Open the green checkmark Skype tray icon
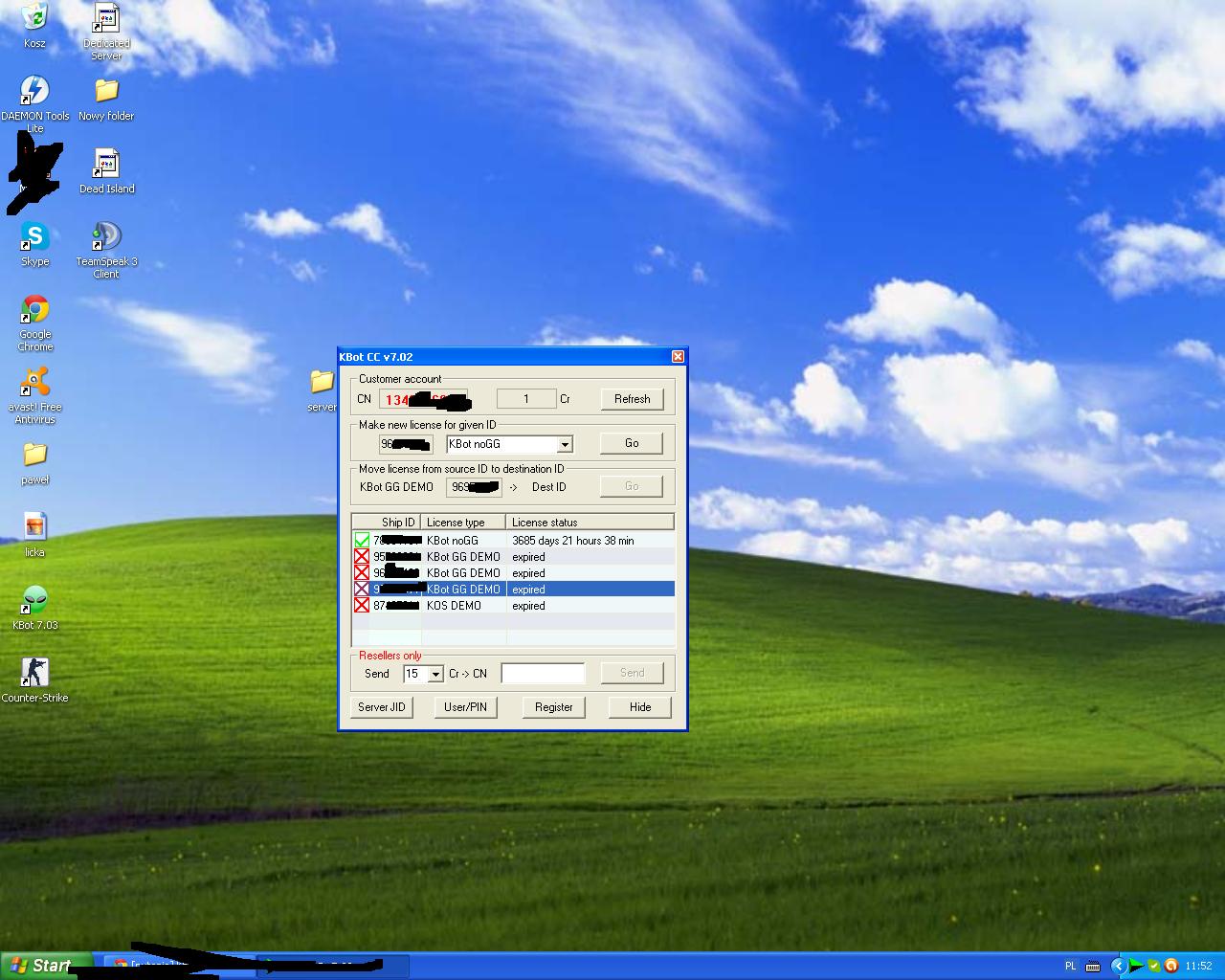1225x980 pixels. 1153,966
